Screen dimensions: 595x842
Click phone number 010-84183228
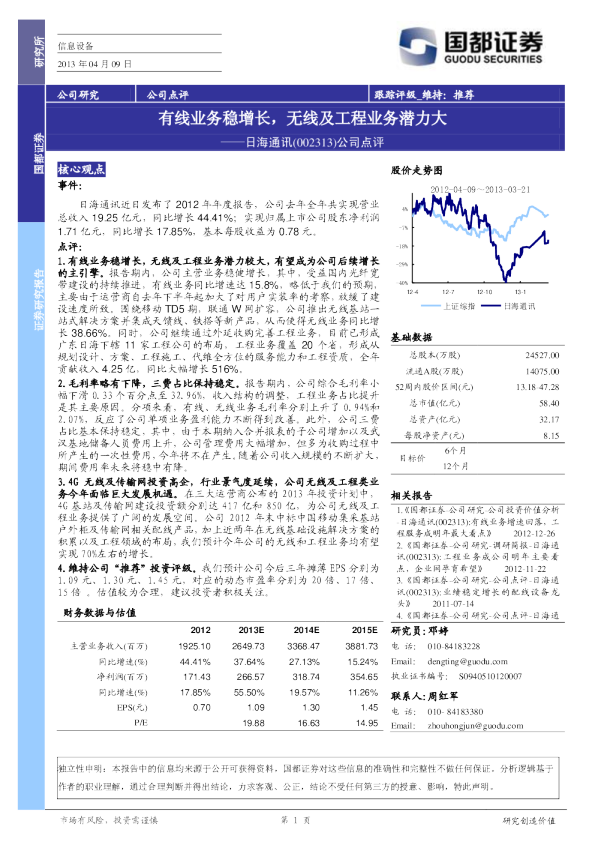[454, 647]
